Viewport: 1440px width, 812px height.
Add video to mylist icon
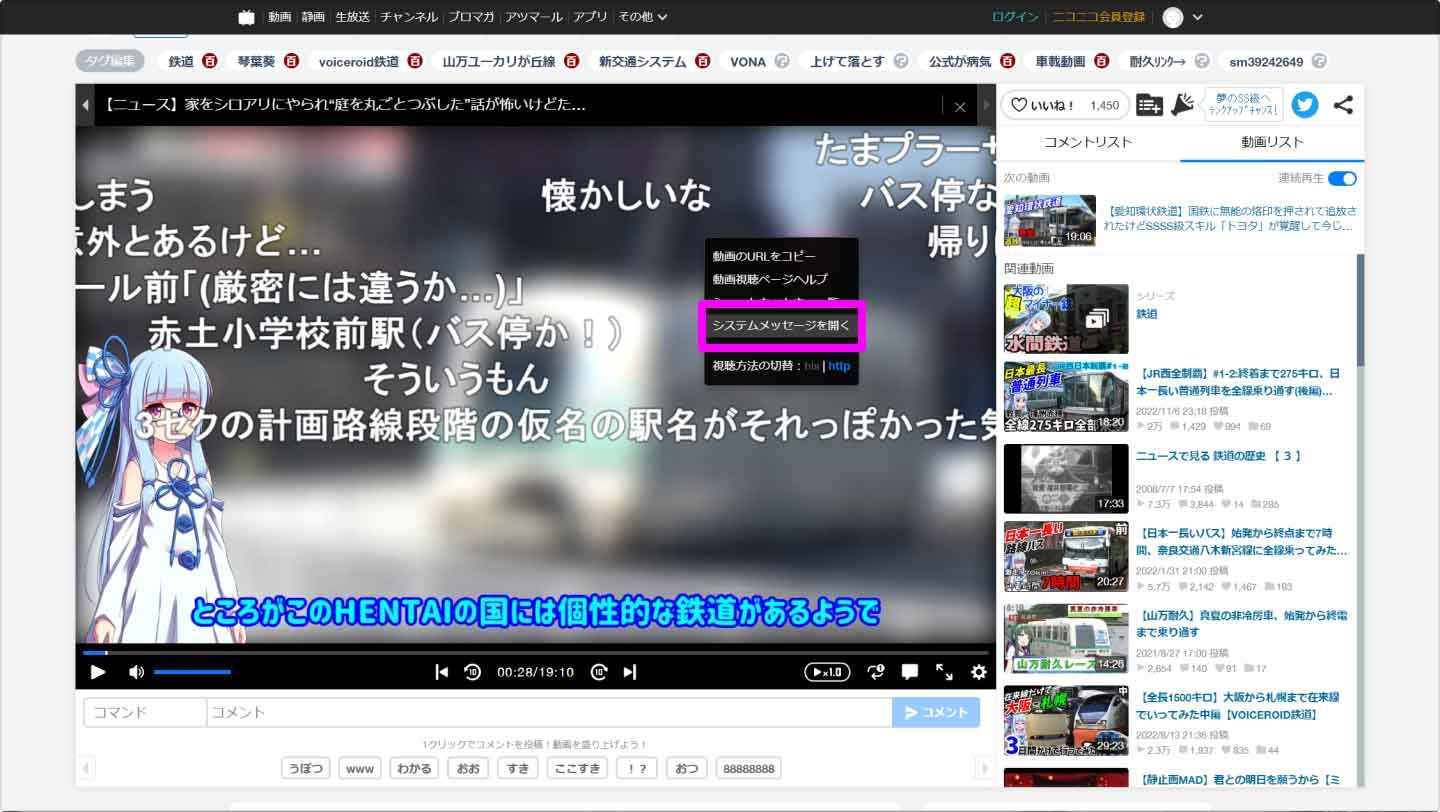[x=1149, y=105]
